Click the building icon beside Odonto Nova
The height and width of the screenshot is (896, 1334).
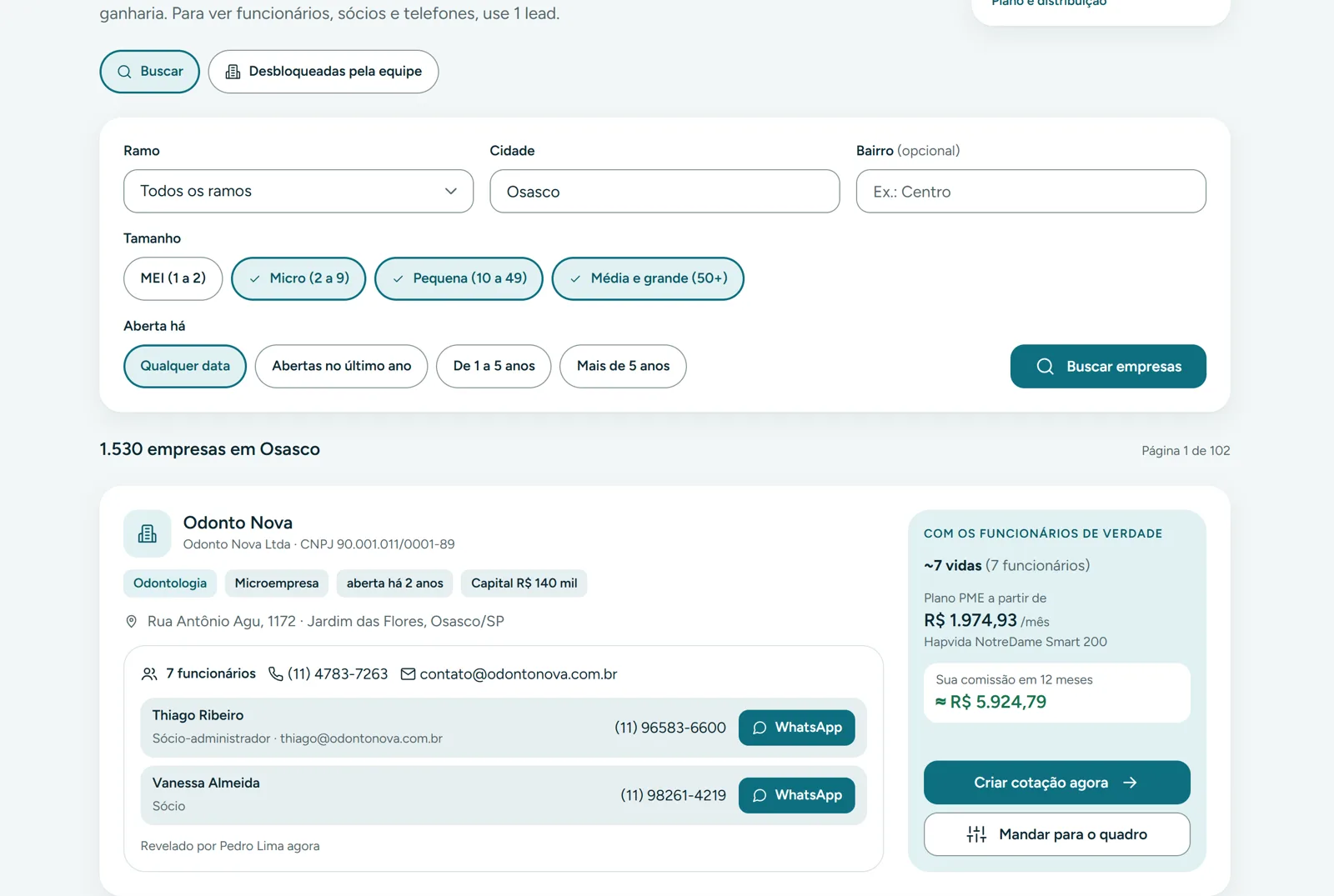click(x=148, y=533)
